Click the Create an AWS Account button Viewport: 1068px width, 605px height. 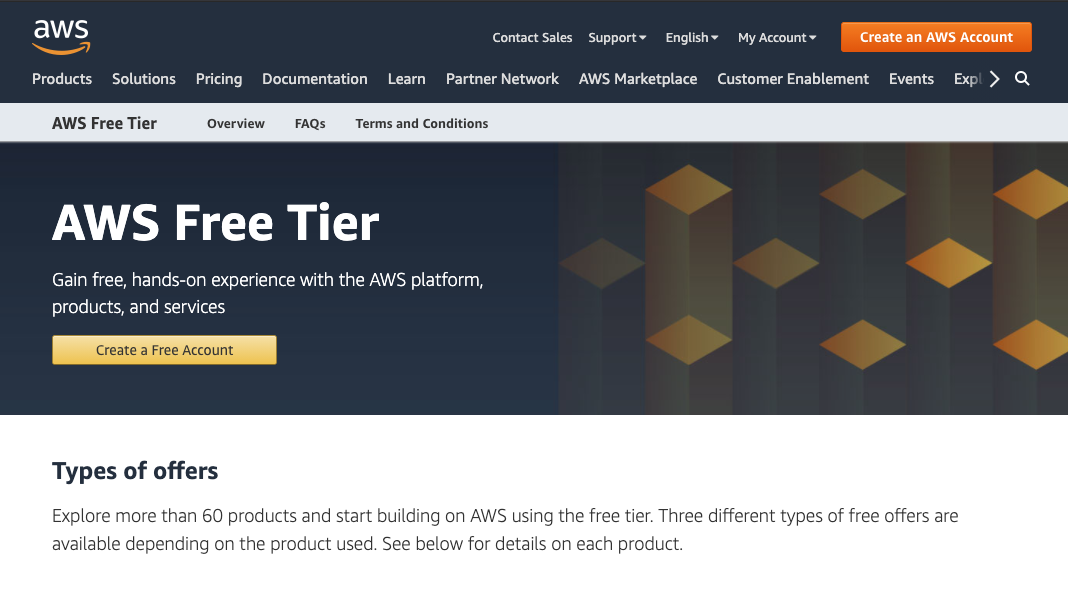(936, 37)
